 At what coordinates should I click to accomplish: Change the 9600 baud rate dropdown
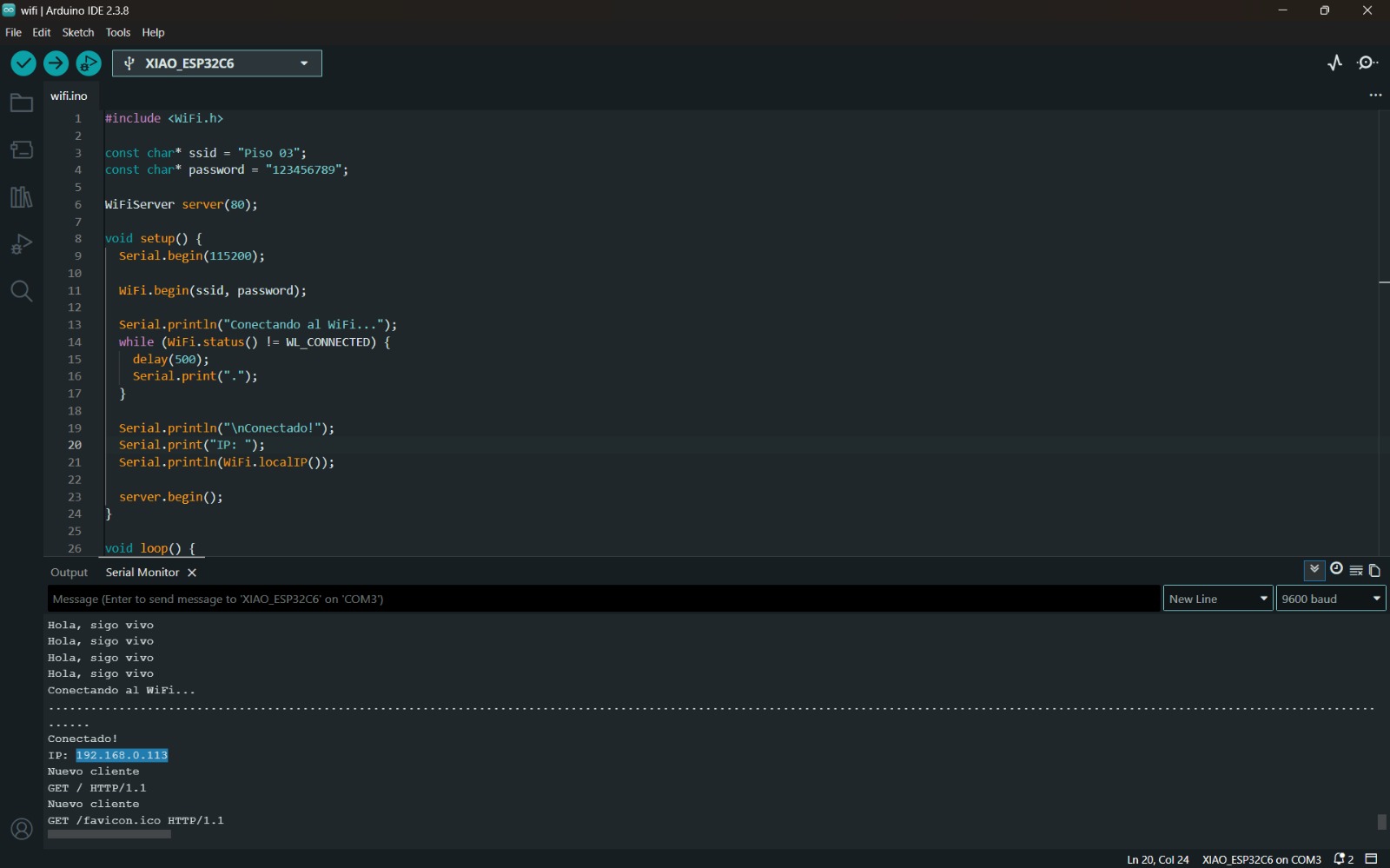pyautogui.click(x=1330, y=599)
